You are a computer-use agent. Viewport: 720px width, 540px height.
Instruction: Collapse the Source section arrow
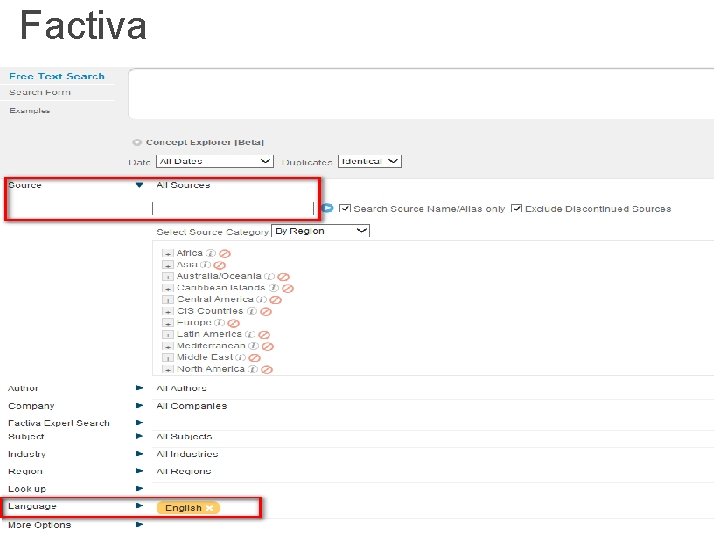point(139,185)
